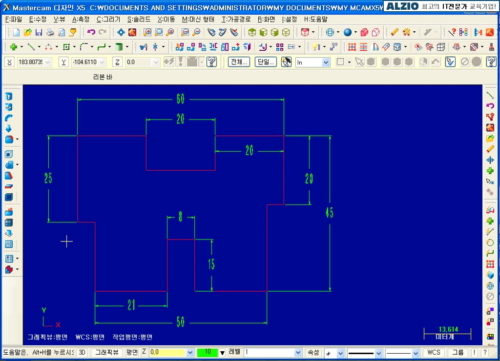500x361 pixels.
Task: Click the 전체 (All) selection button
Action: click(239, 62)
